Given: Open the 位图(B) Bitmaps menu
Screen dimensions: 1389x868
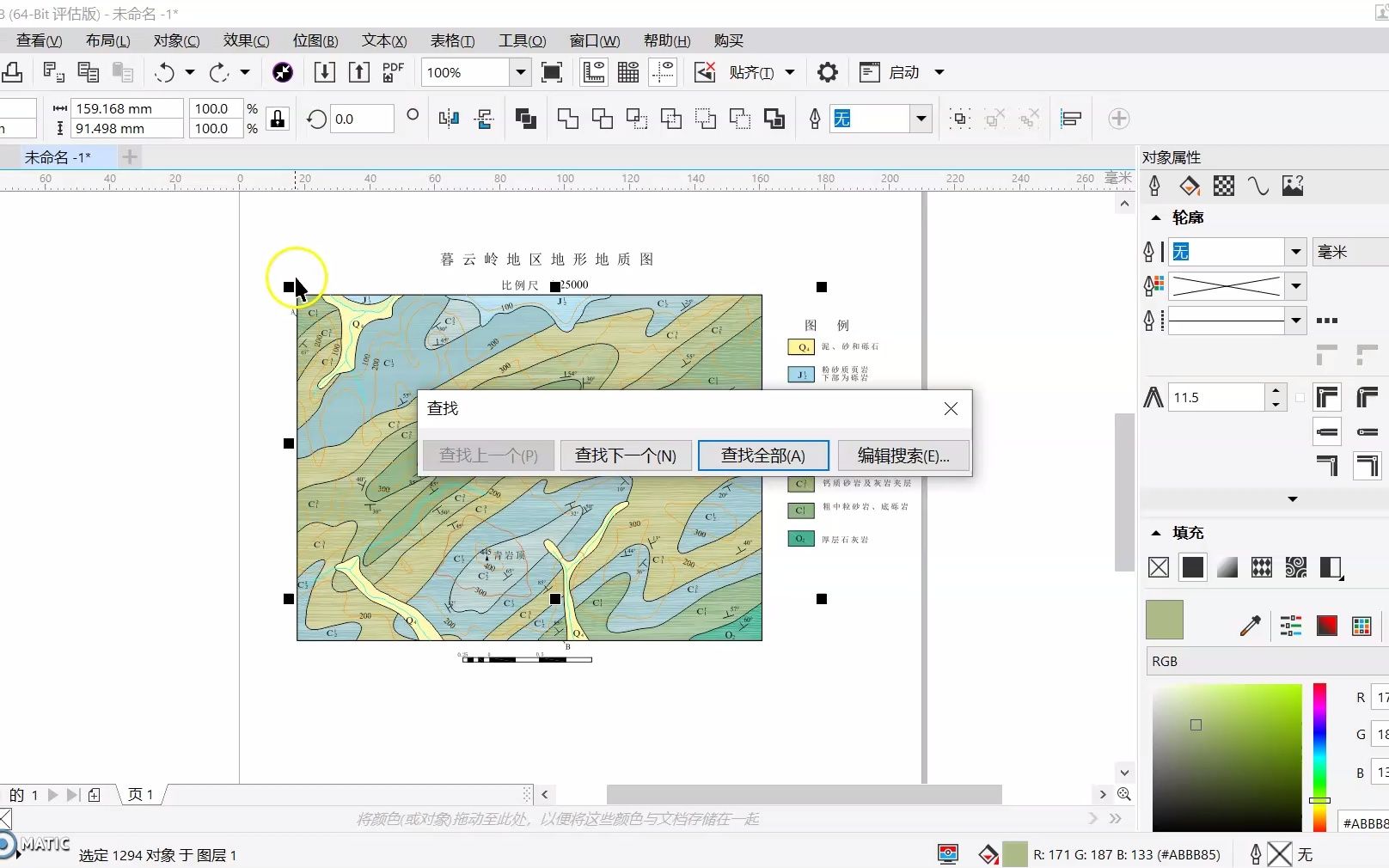Looking at the screenshot, I should pos(315,40).
